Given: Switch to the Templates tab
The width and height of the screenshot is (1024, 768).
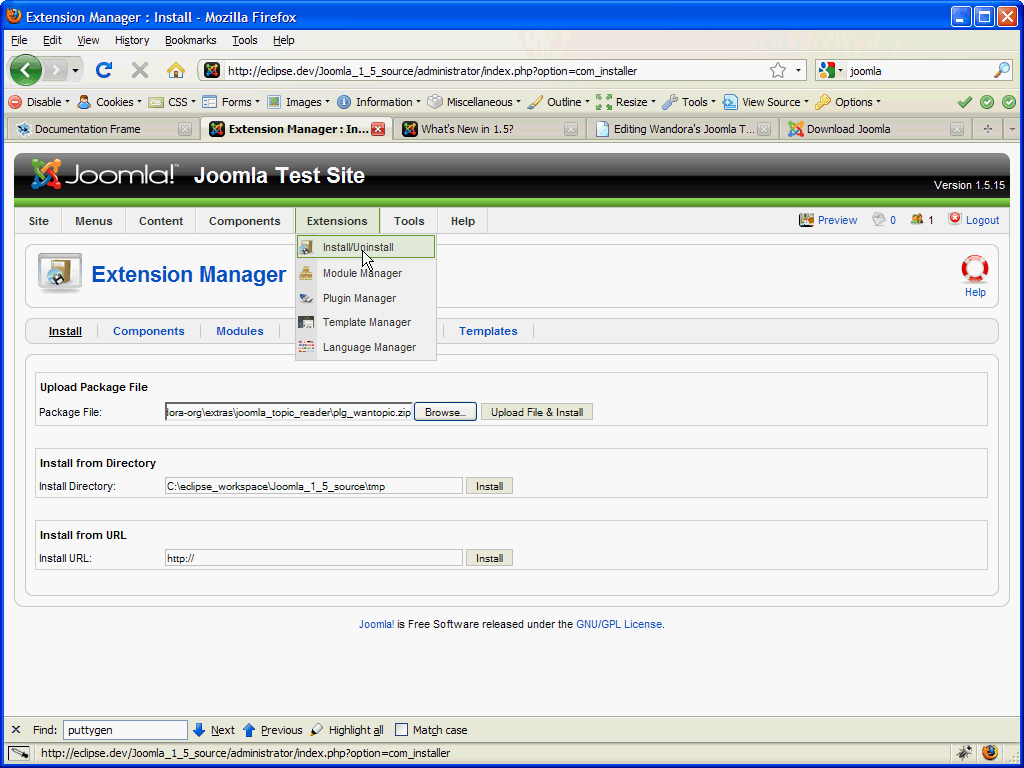Looking at the screenshot, I should 487,330.
